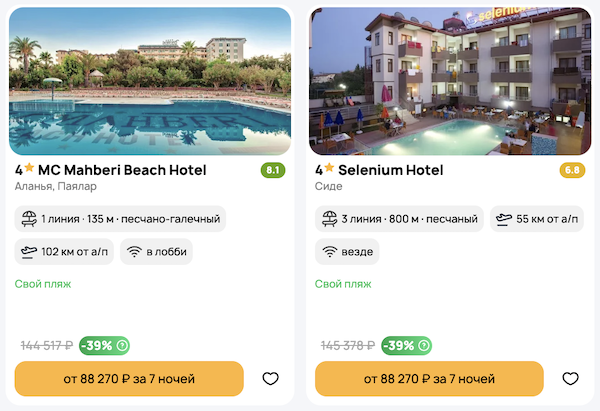Book Selenium Hotel for 88 270 ₽
600x411 pixels.
(429, 379)
